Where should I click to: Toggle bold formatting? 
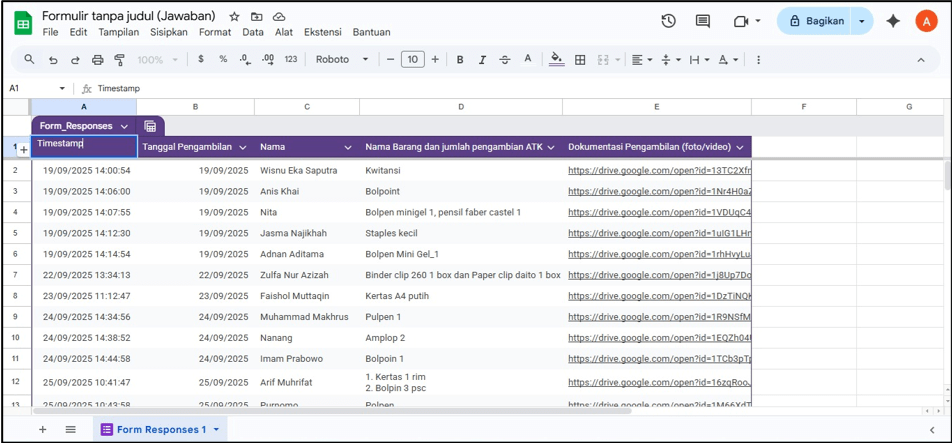(460, 60)
